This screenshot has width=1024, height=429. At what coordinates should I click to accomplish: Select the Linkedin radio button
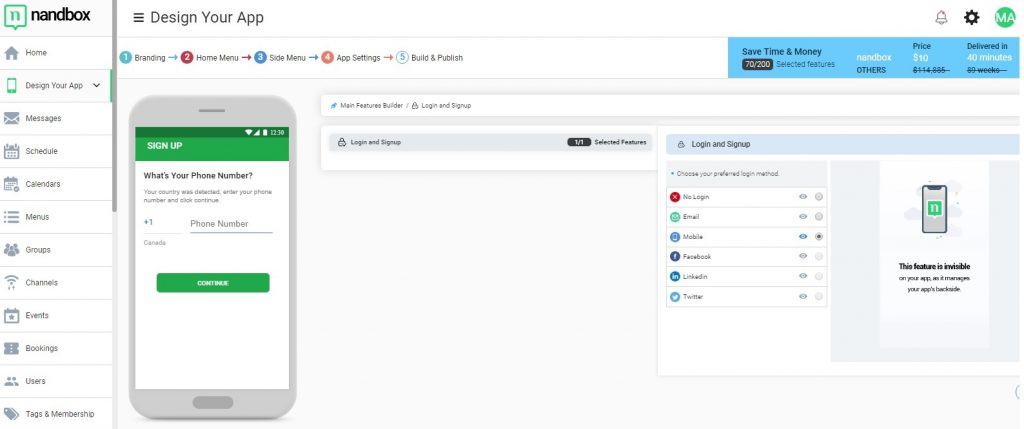[x=819, y=276]
